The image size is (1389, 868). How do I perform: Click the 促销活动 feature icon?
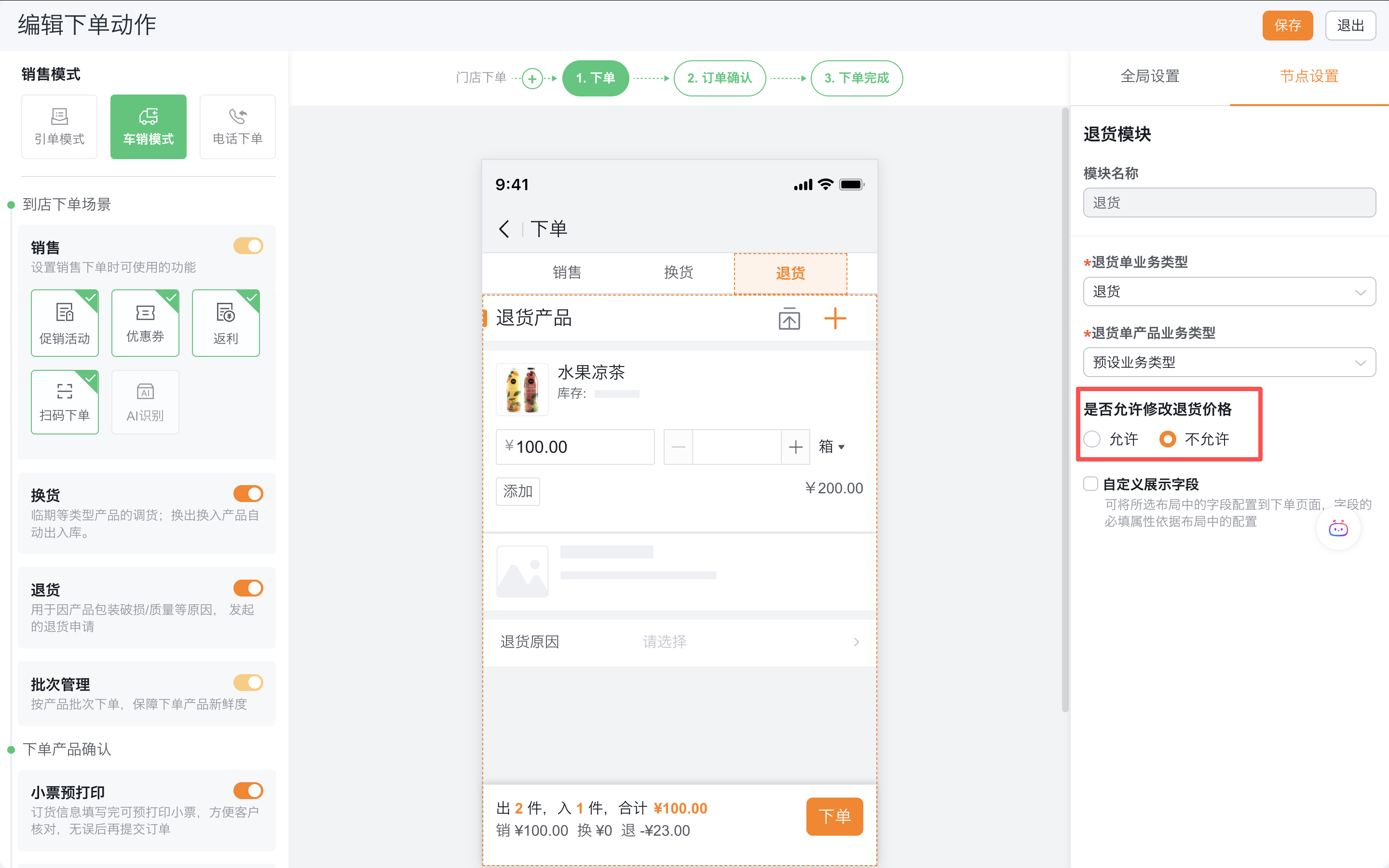65,323
